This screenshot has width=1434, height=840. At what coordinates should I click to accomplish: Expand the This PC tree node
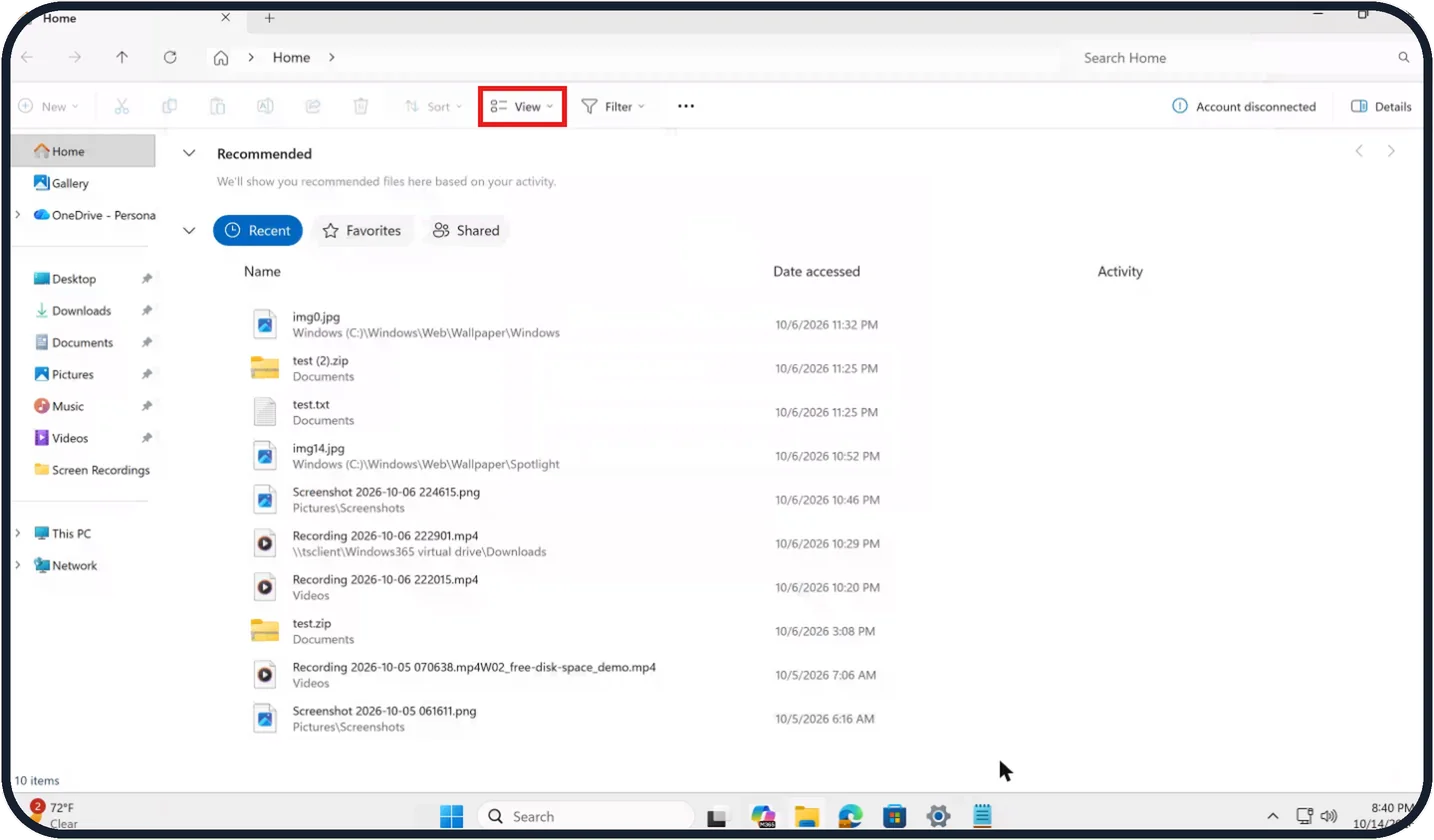click(18, 533)
